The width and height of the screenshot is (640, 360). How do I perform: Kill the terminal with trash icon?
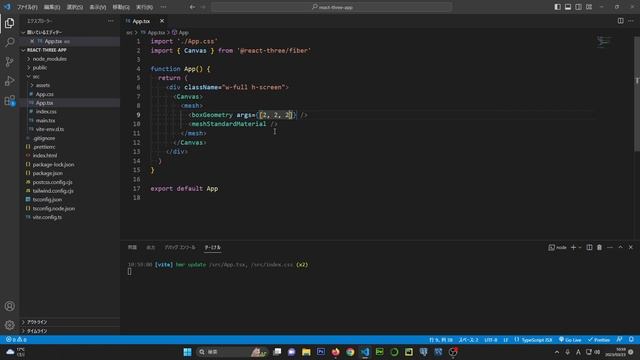(599, 247)
